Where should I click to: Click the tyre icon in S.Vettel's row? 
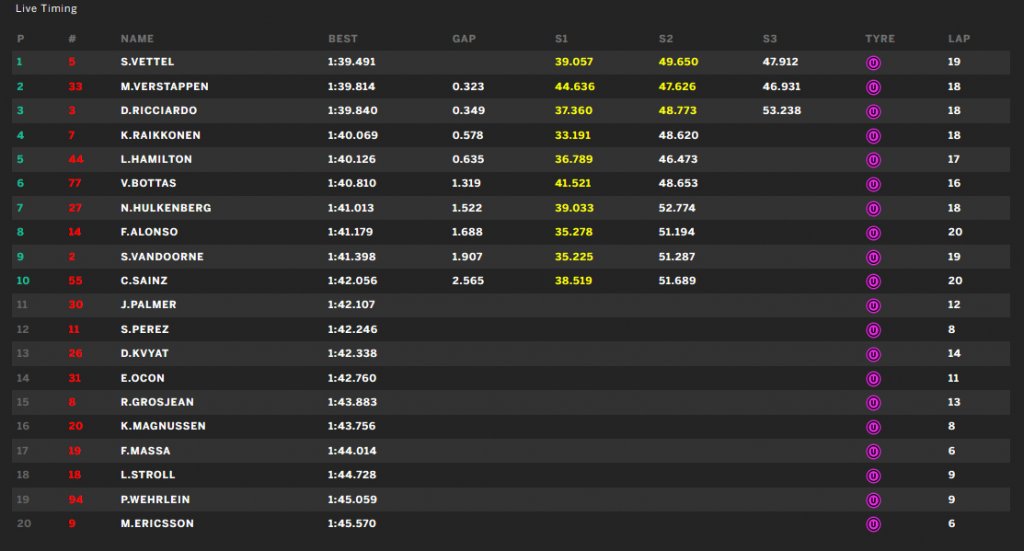click(x=873, y=63)
